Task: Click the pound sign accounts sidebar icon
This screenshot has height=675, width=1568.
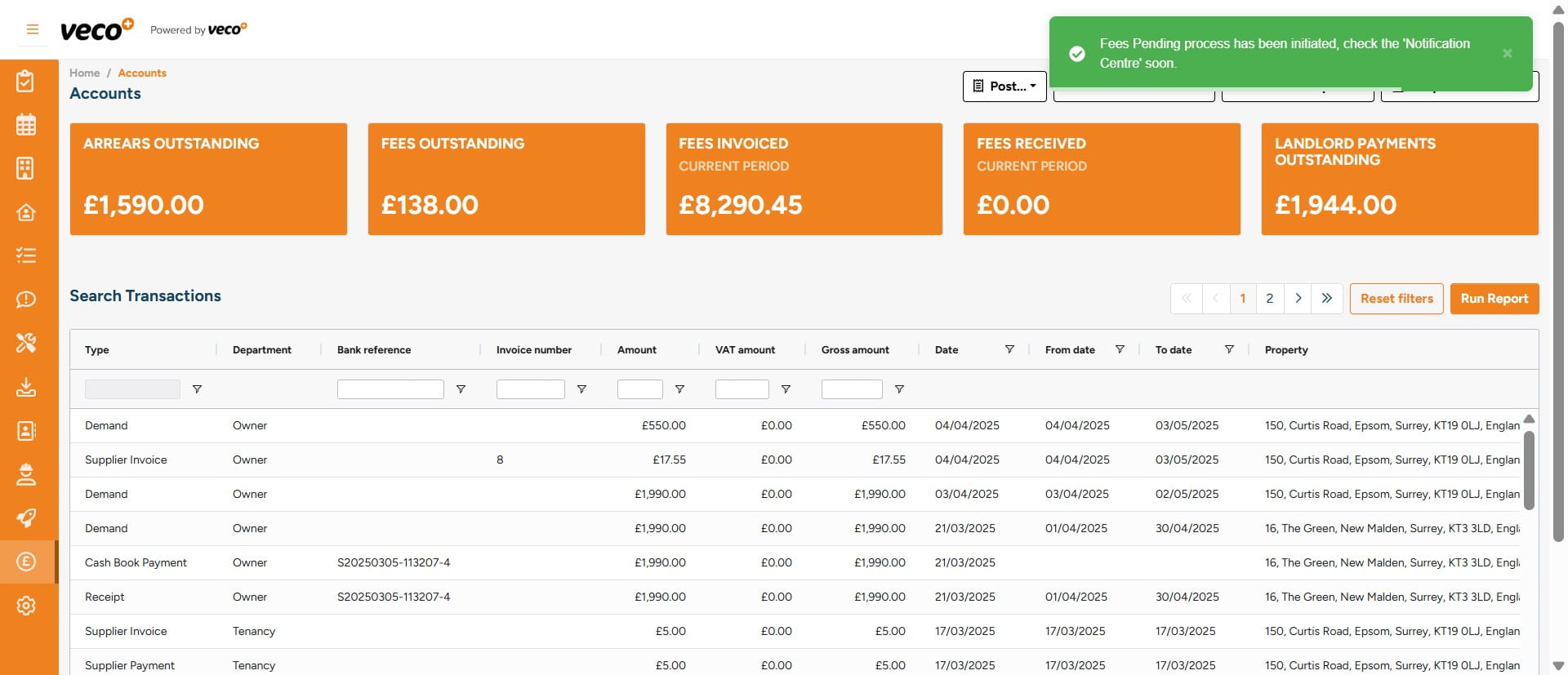Action: [26, 562]
